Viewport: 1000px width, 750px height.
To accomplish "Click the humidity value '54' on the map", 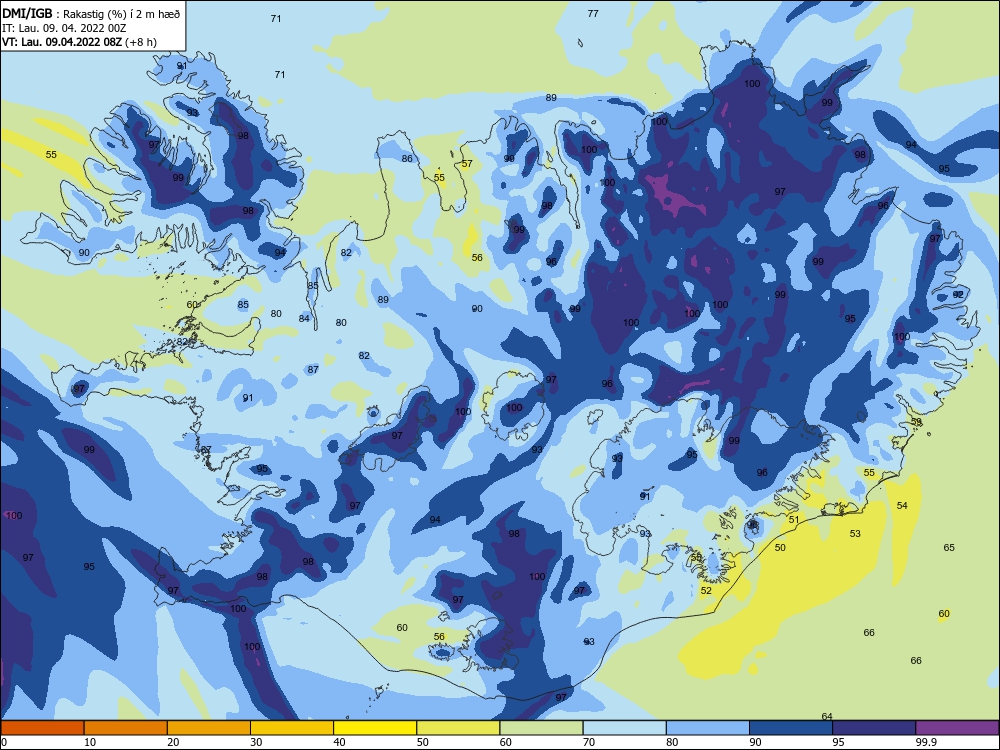I will point(902,506).
